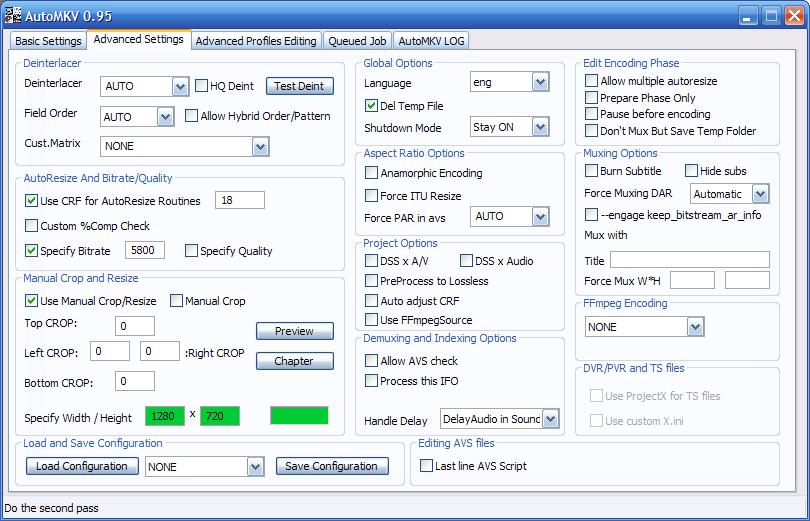Click the green height field showing 720
Screen dimensions: 810x521
220,416
